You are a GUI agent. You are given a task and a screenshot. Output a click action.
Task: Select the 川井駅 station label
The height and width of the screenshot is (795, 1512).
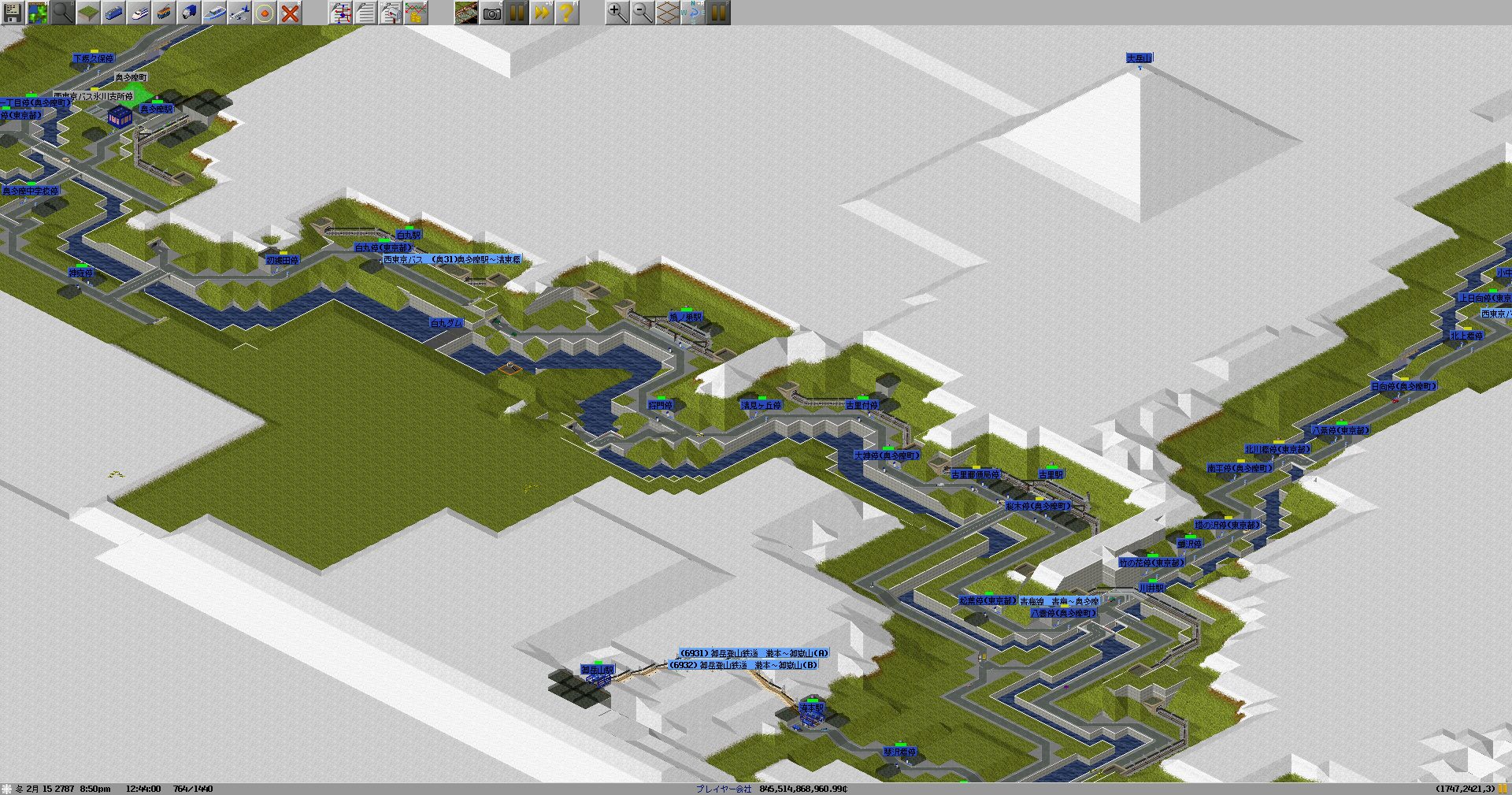(x=1151, y=588)
